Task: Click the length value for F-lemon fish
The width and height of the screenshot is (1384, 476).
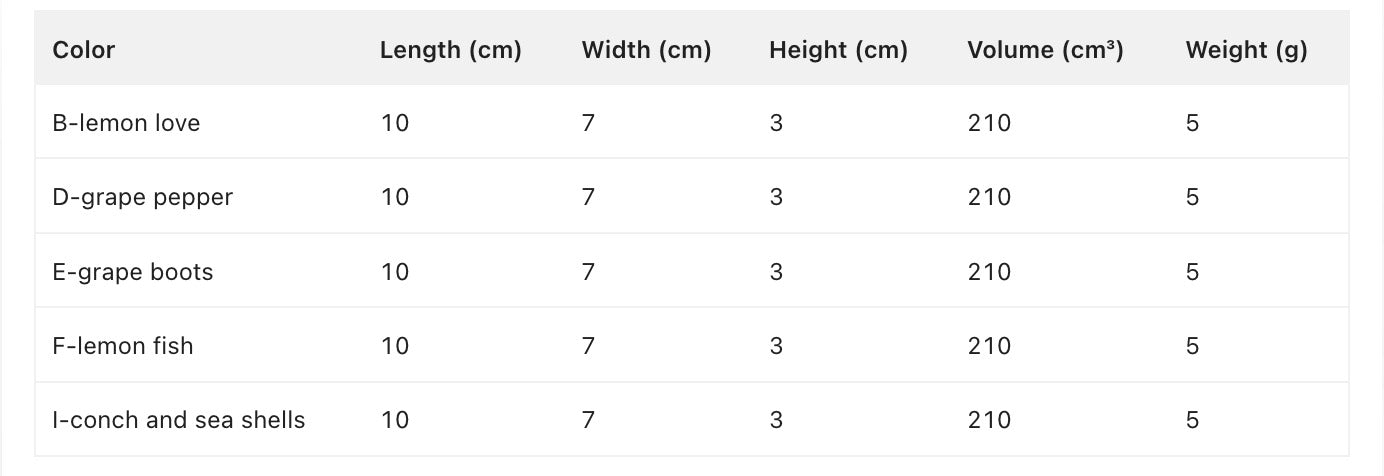Action: click(x=395, y=346)
